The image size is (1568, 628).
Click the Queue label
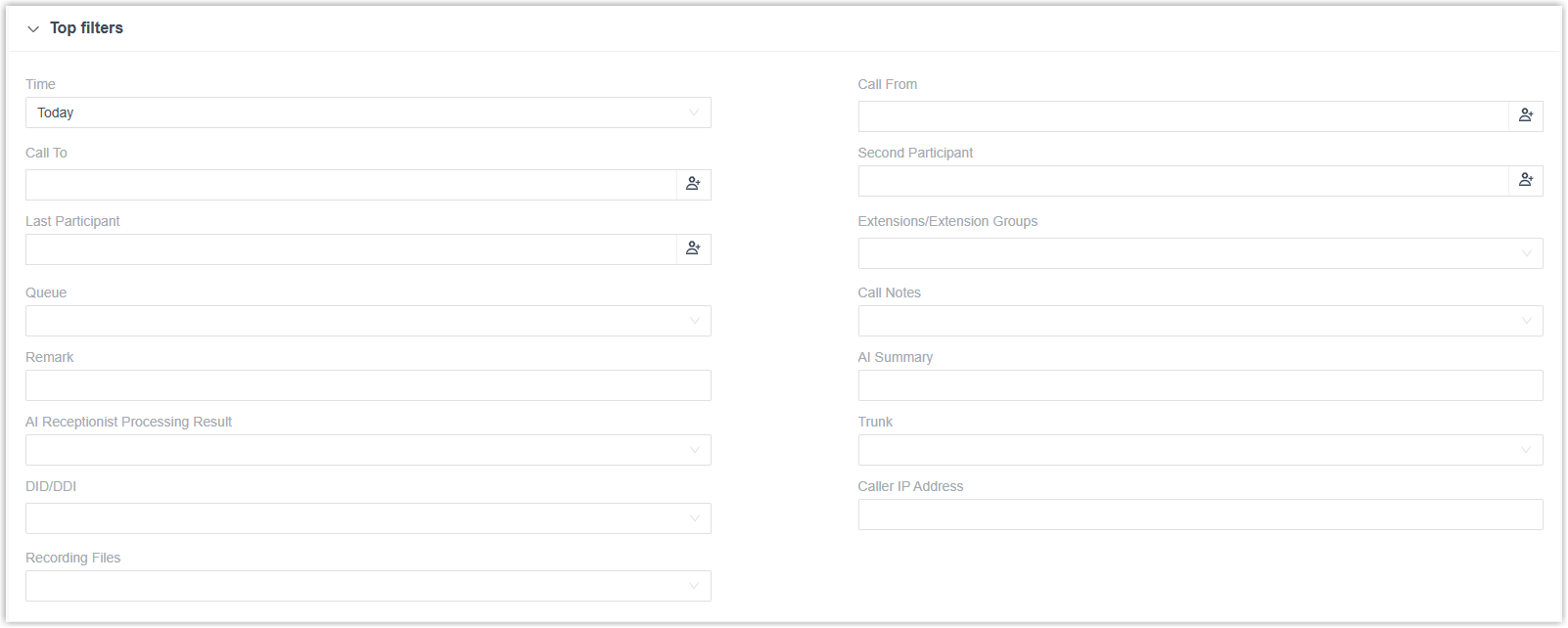click(x=46, y=292)
